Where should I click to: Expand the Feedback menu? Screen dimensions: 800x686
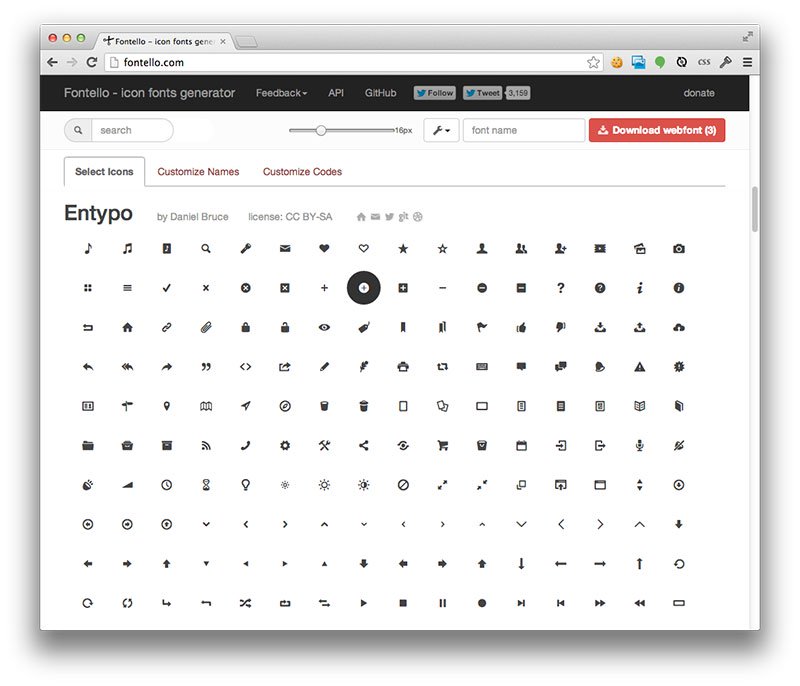(281, 93)
